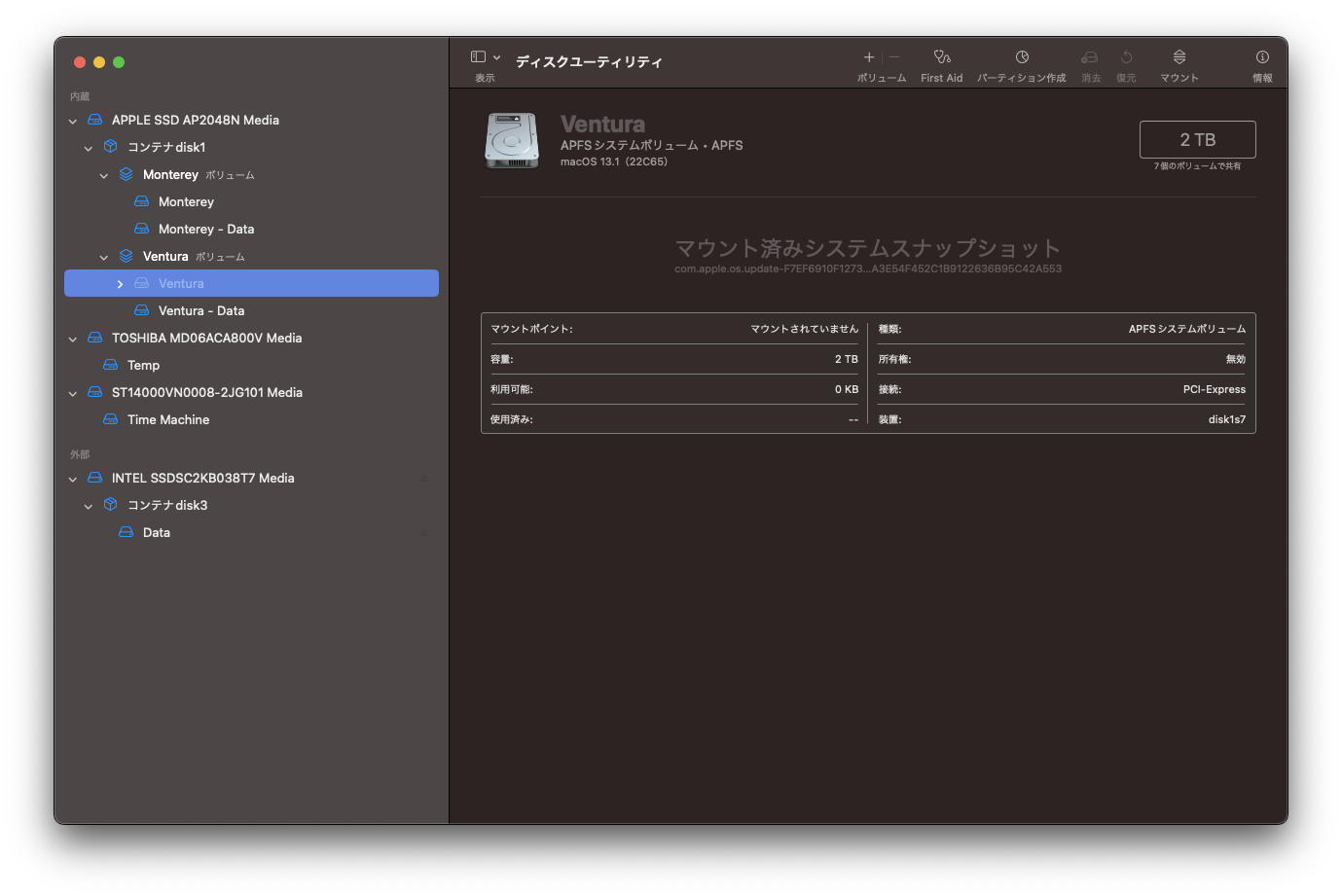The width and height of the screenshot is (1342, 896).
Task: Click the 利用可能 value 0 KB
Action: click(x=846, y=389)
